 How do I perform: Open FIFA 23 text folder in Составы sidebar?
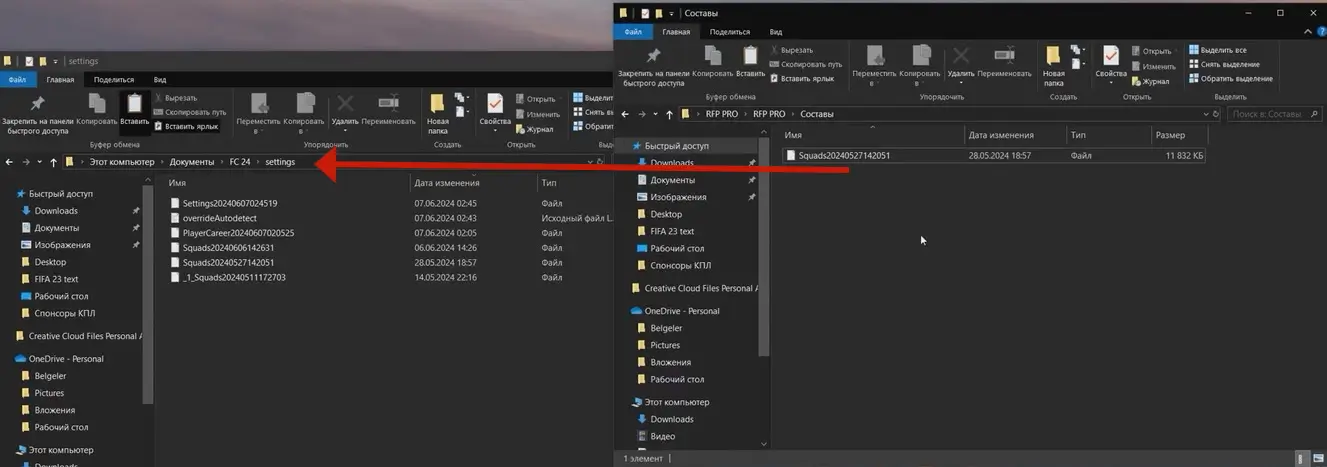(672, 231)
